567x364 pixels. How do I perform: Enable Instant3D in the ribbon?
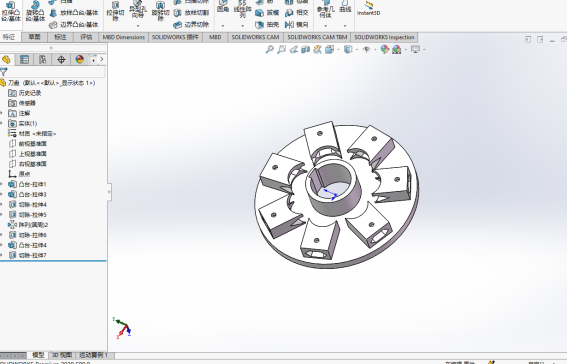(368, 9)
